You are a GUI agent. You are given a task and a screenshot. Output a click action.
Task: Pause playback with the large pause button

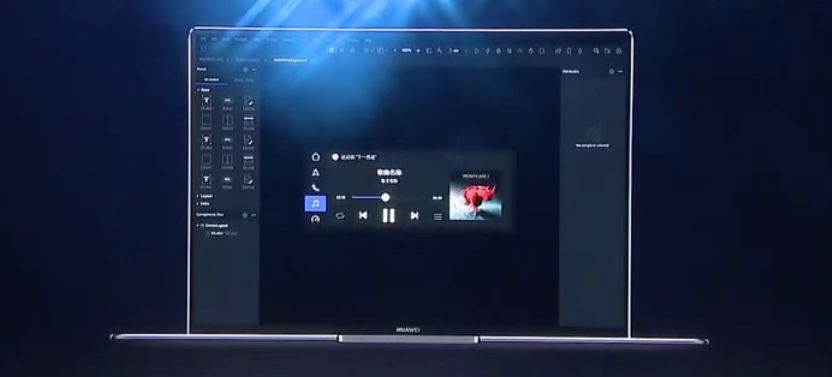[388, 216]
